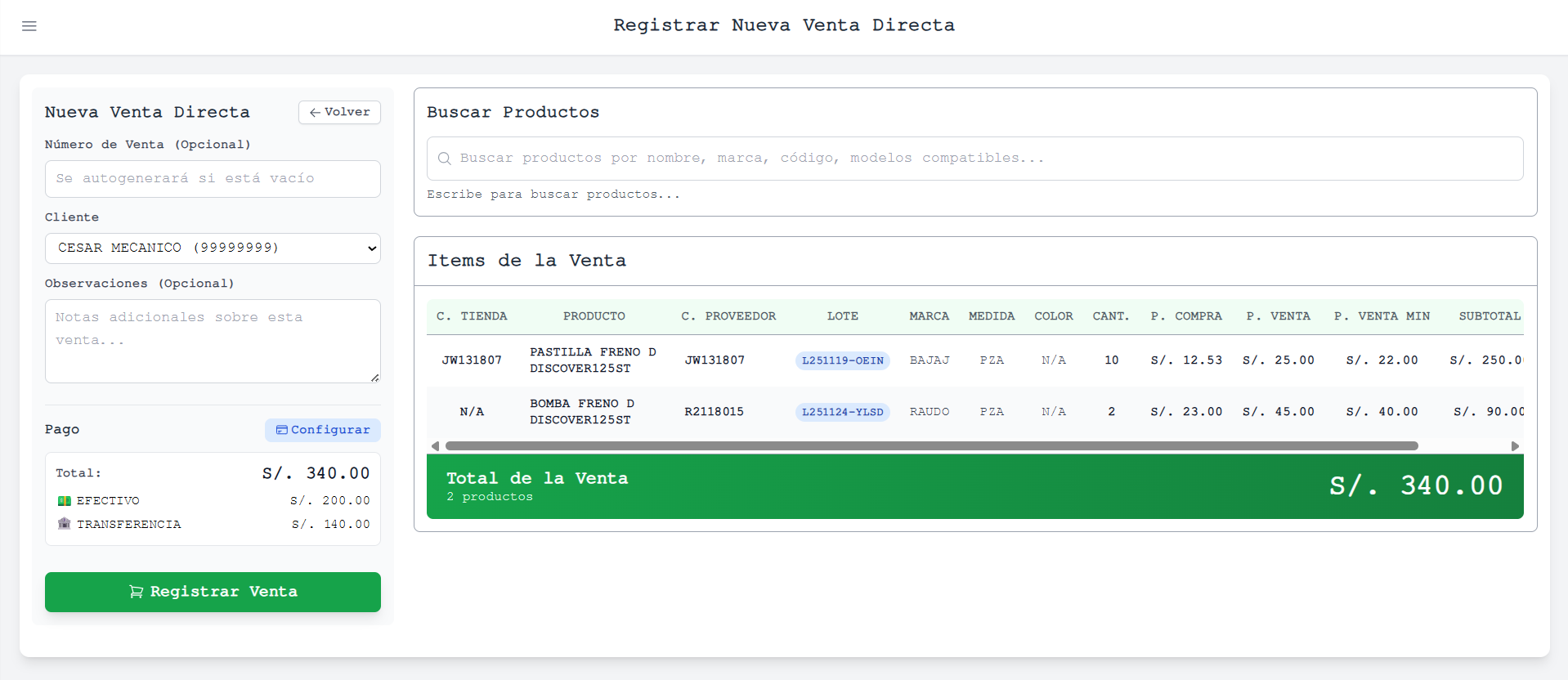Click the C. PROVEEDOR column header
1568x680 pixels.
click(728, 316)
